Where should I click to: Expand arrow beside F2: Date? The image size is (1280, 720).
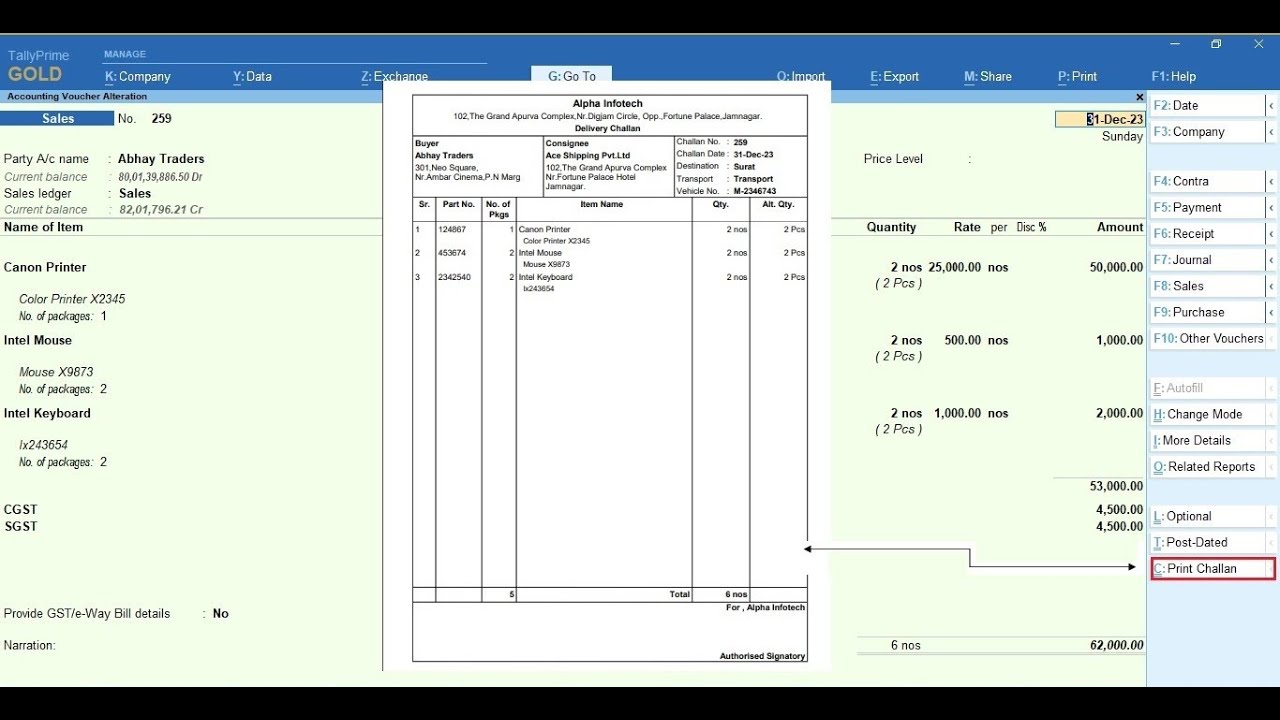click(x=1271, y=105)
